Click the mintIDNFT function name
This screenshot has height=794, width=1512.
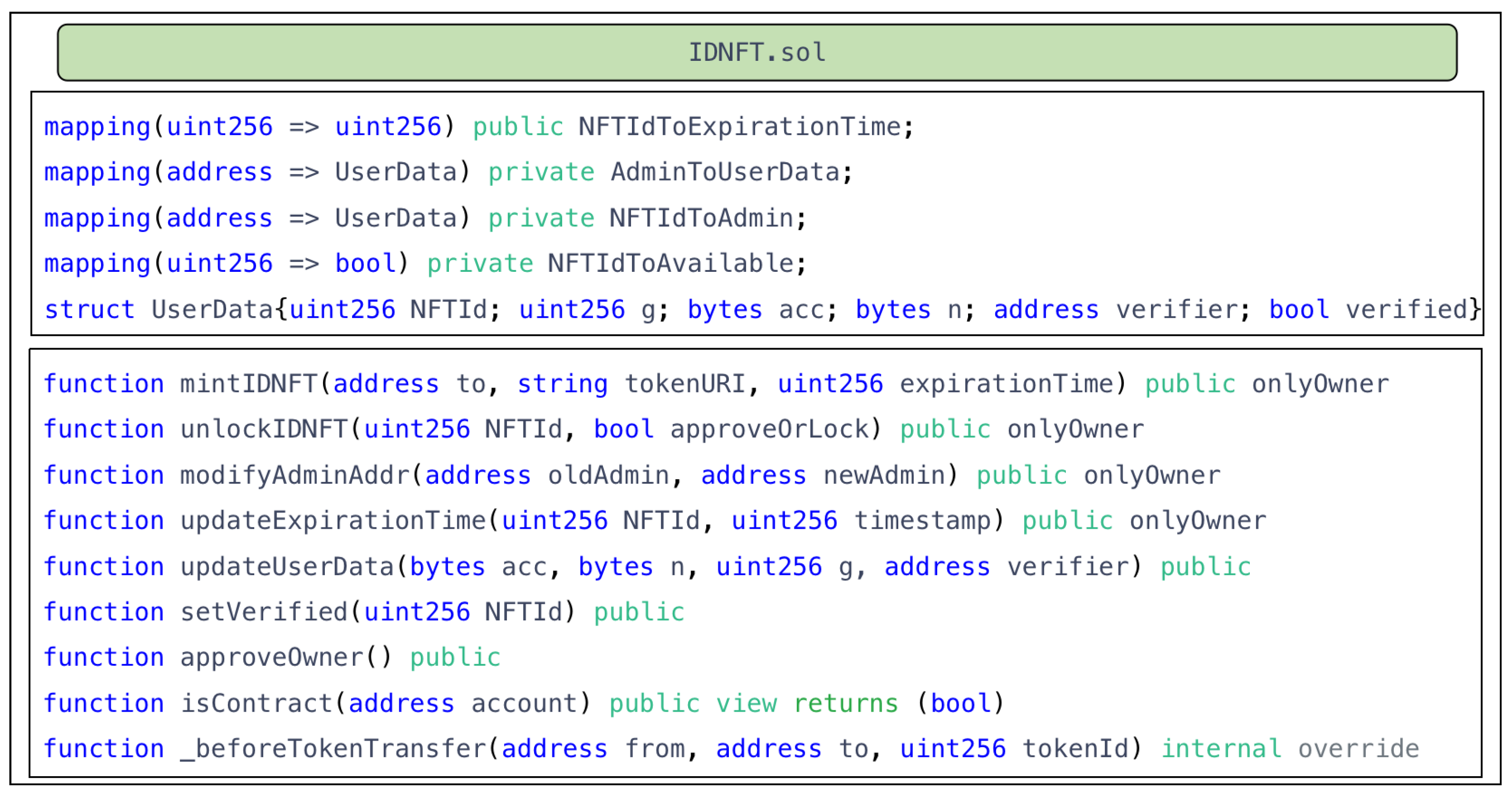(x=249, y=384)
